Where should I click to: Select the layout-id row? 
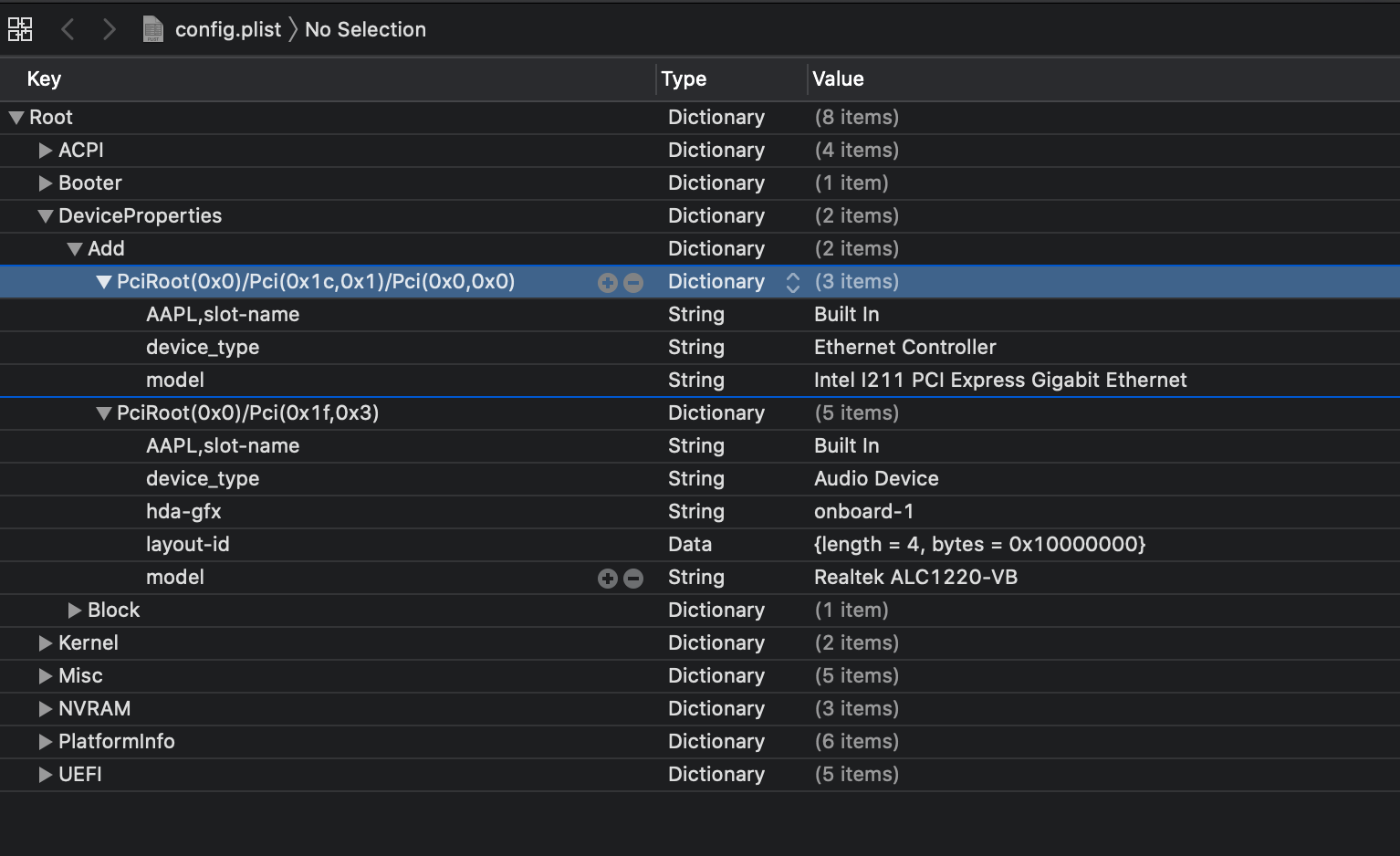[x=188, y=545]
